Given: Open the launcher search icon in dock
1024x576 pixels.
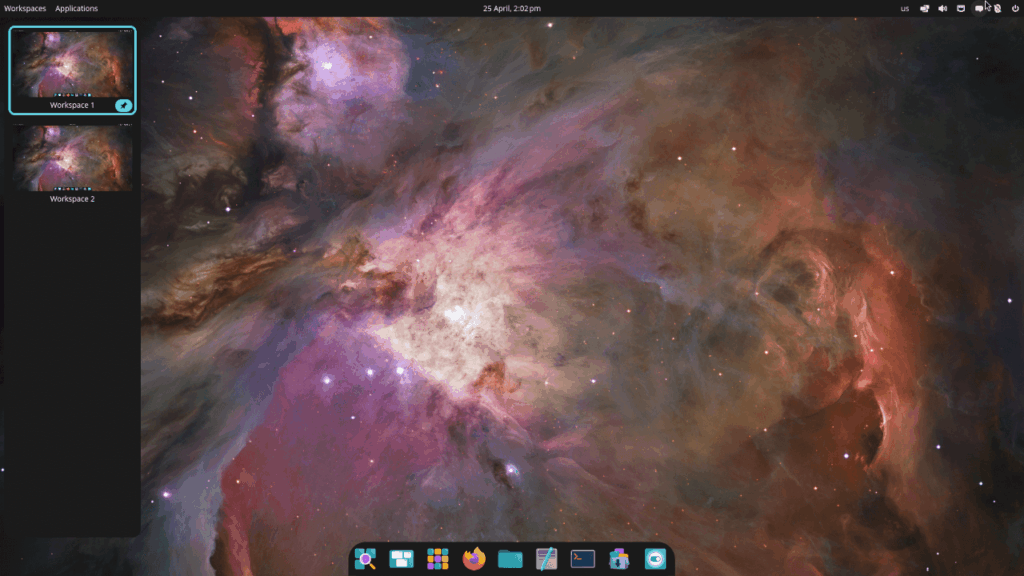Looking at the screenshot, I should 365,559.
